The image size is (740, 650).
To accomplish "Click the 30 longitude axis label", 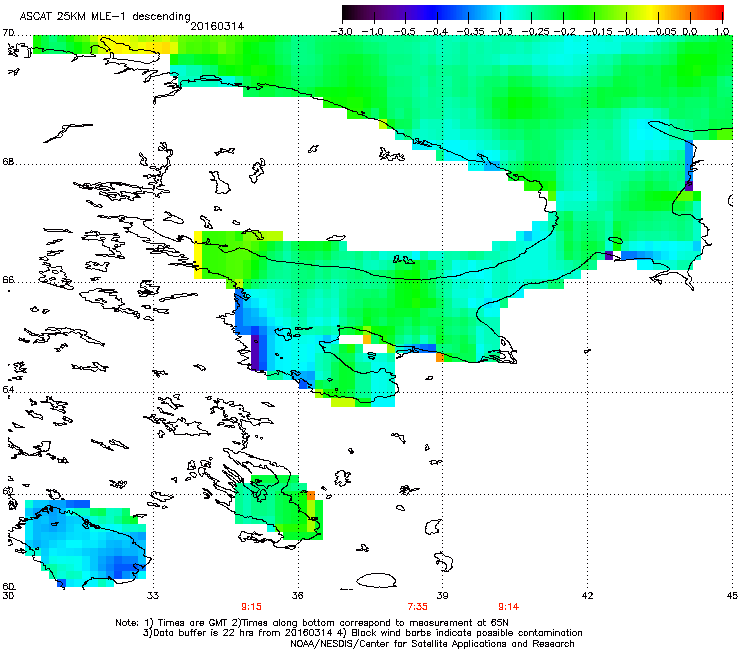I will pos(8,596).
